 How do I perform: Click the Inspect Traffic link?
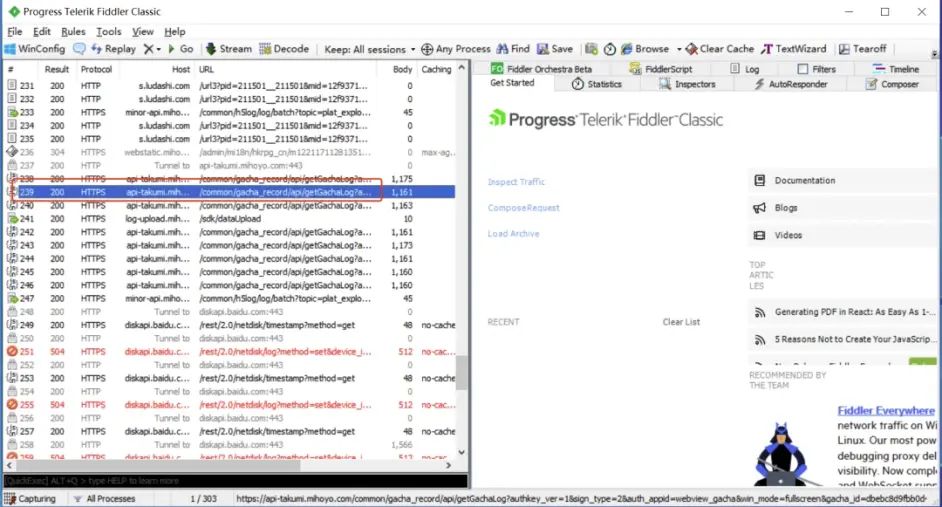pos(516,181)
